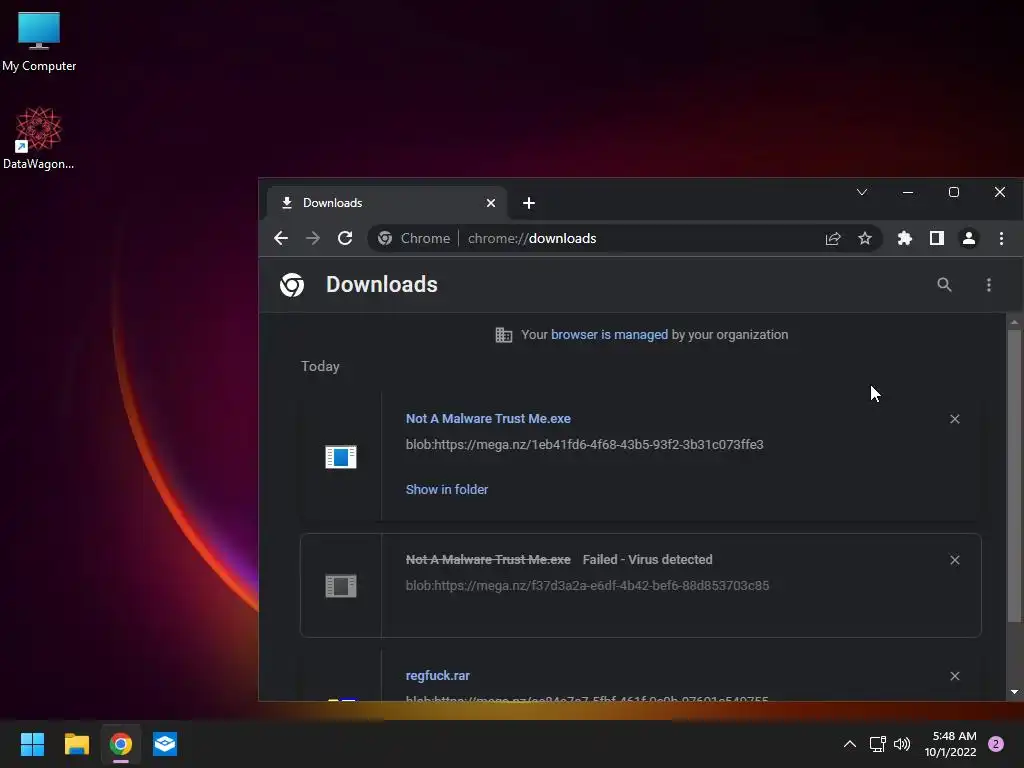Click scrollbar up arrow in downloads
Screen dimensions: 1024x768
click(1014, 322)
